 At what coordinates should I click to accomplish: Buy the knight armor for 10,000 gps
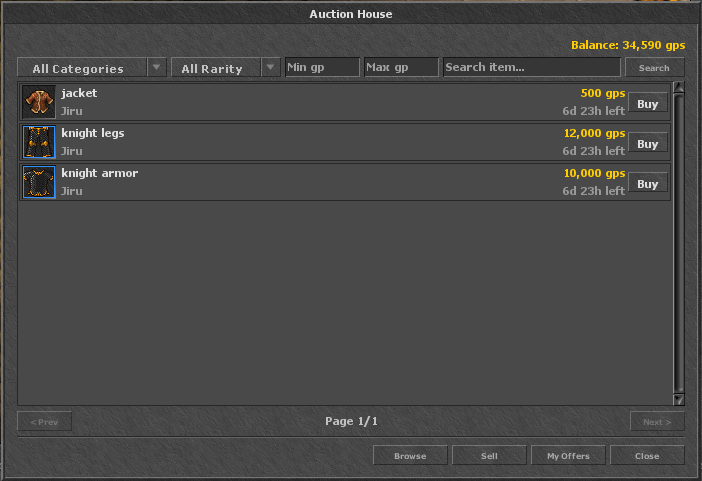pos(648,183)
